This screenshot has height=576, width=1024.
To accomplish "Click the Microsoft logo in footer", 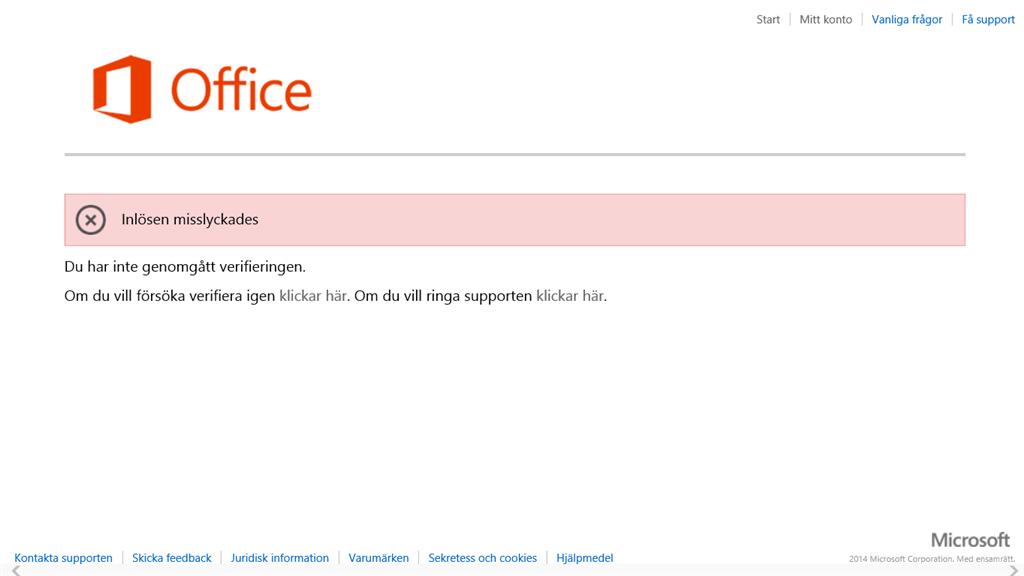I will click(970, 540).
